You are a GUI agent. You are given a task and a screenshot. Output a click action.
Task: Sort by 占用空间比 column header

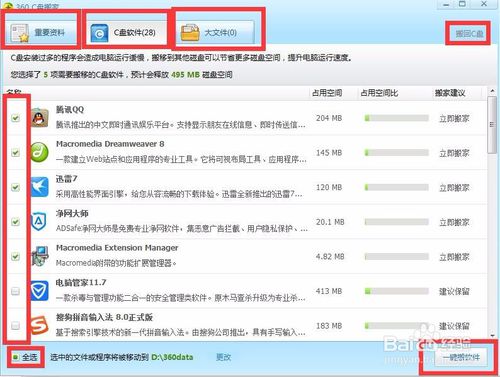(379, 93)
